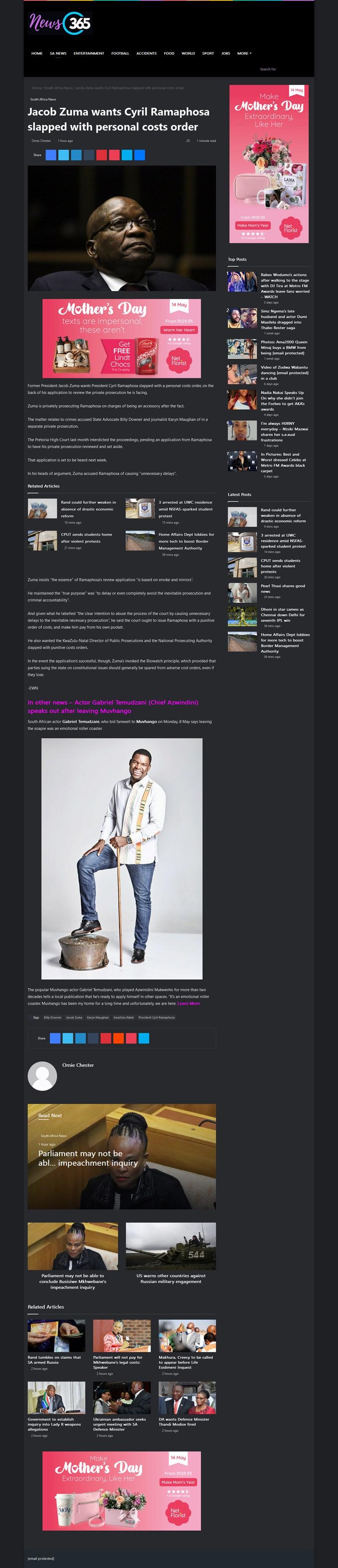Open Babes Wodumo top post thumbnail

pyautogui.click(x=242, y=281)
